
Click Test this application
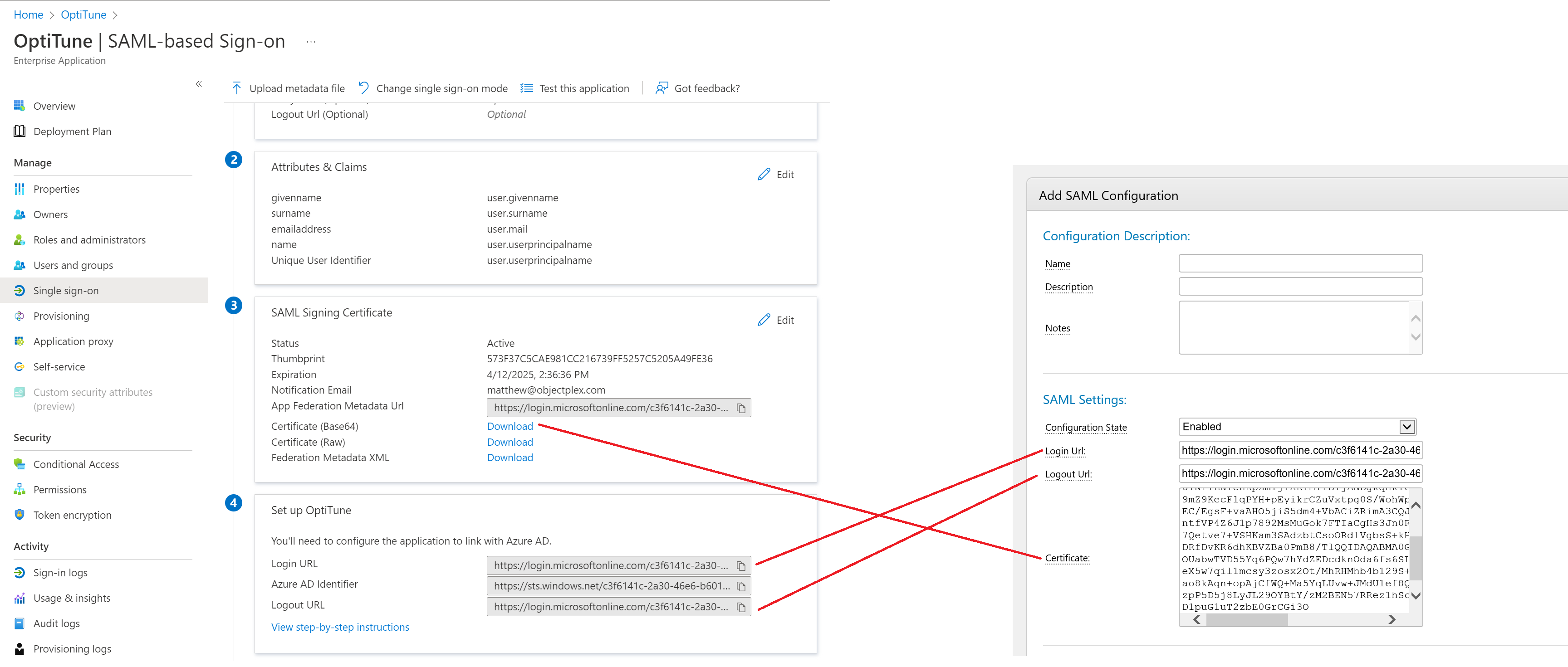574,88
